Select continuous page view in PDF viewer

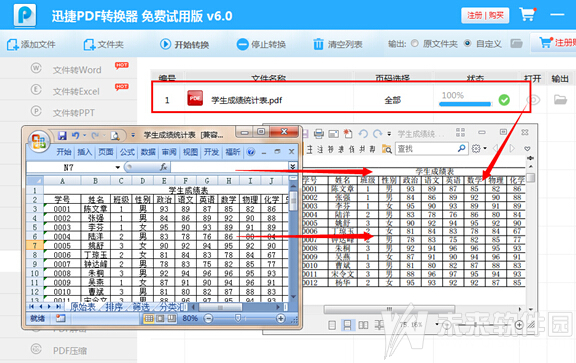[347, 325]
